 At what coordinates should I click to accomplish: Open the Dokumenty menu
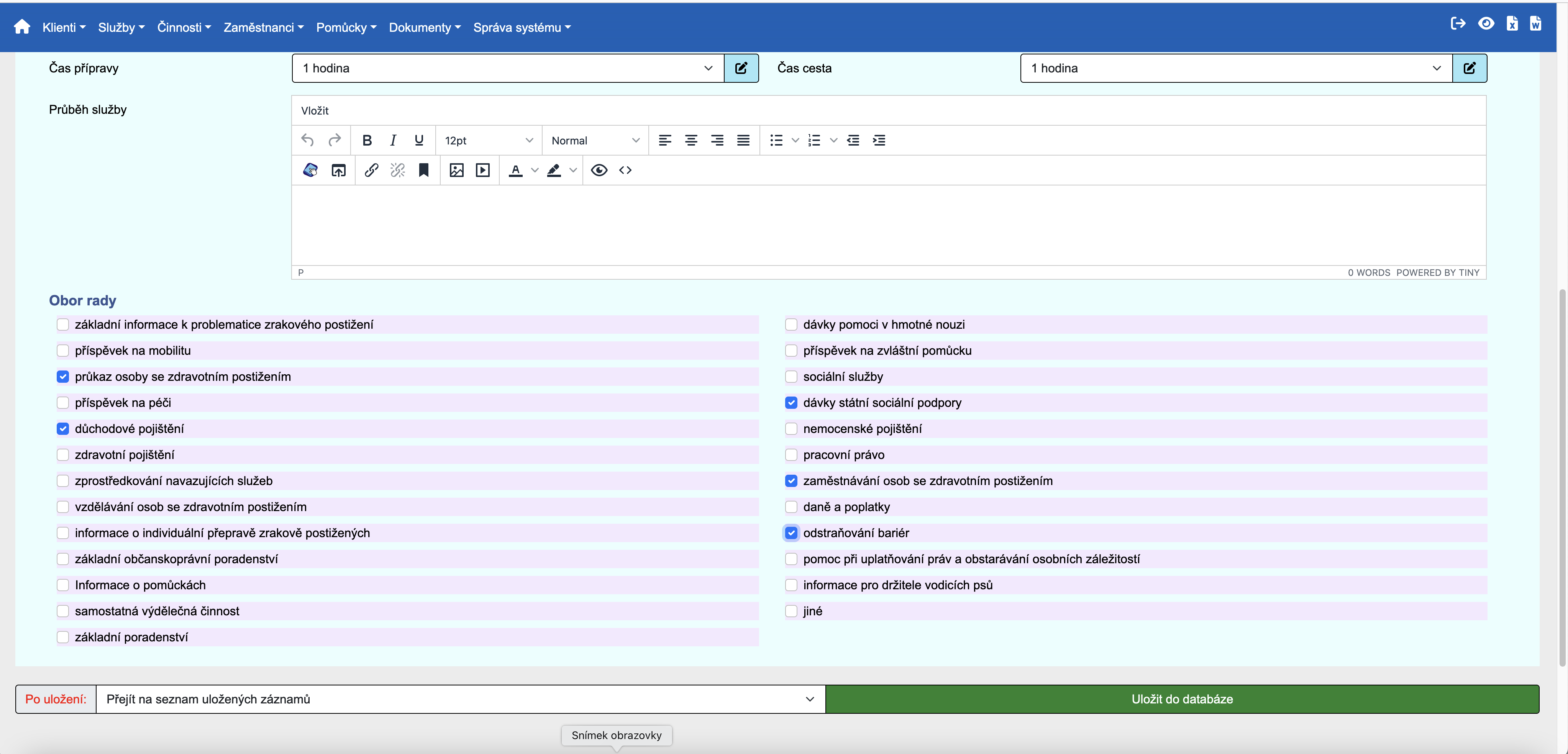[x=424, y=27]
